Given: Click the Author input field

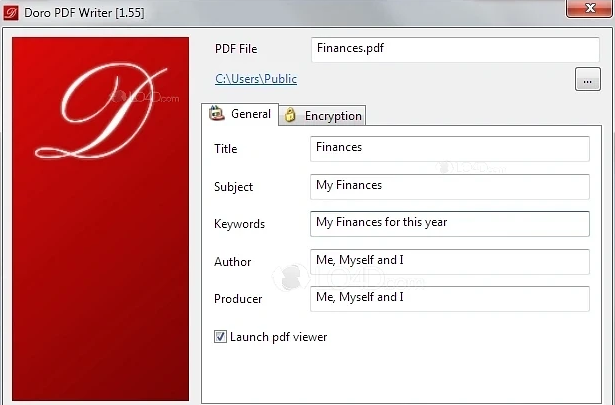Looking at the screenshot, I should click(x=449, y=262).
